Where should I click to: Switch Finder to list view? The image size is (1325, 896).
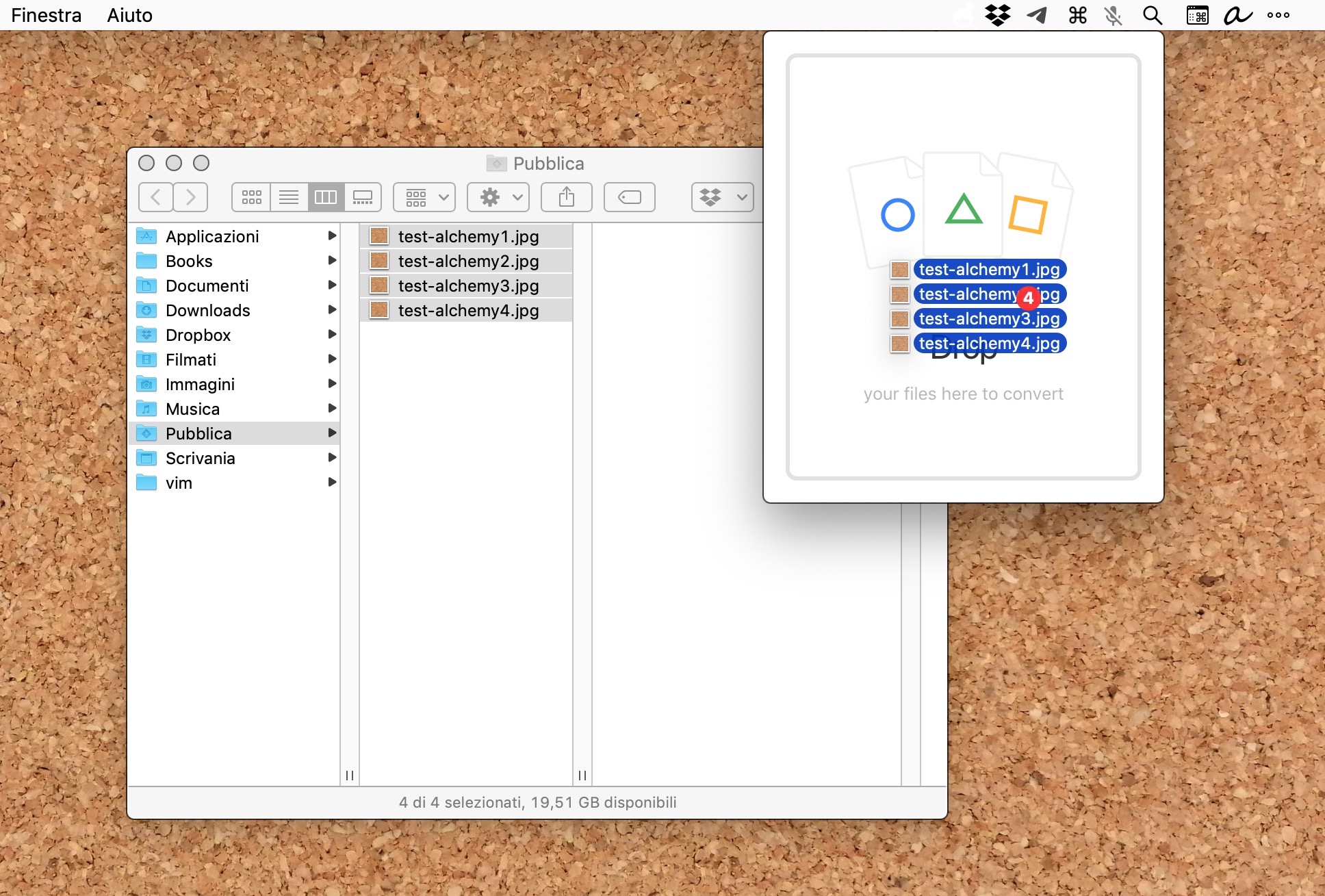[x=289, y=198]
